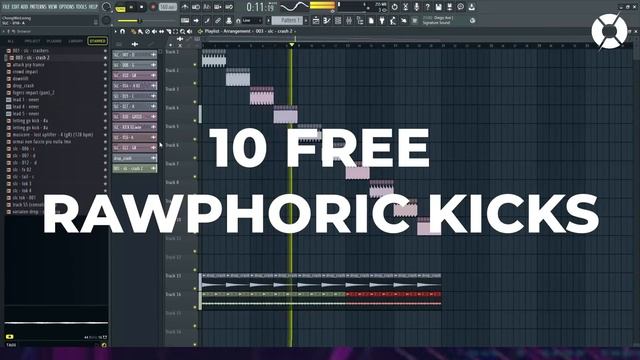Open the Mixer view icon
Image resolution: width=640 pixels, height=360 pixels.
[349, 20]
